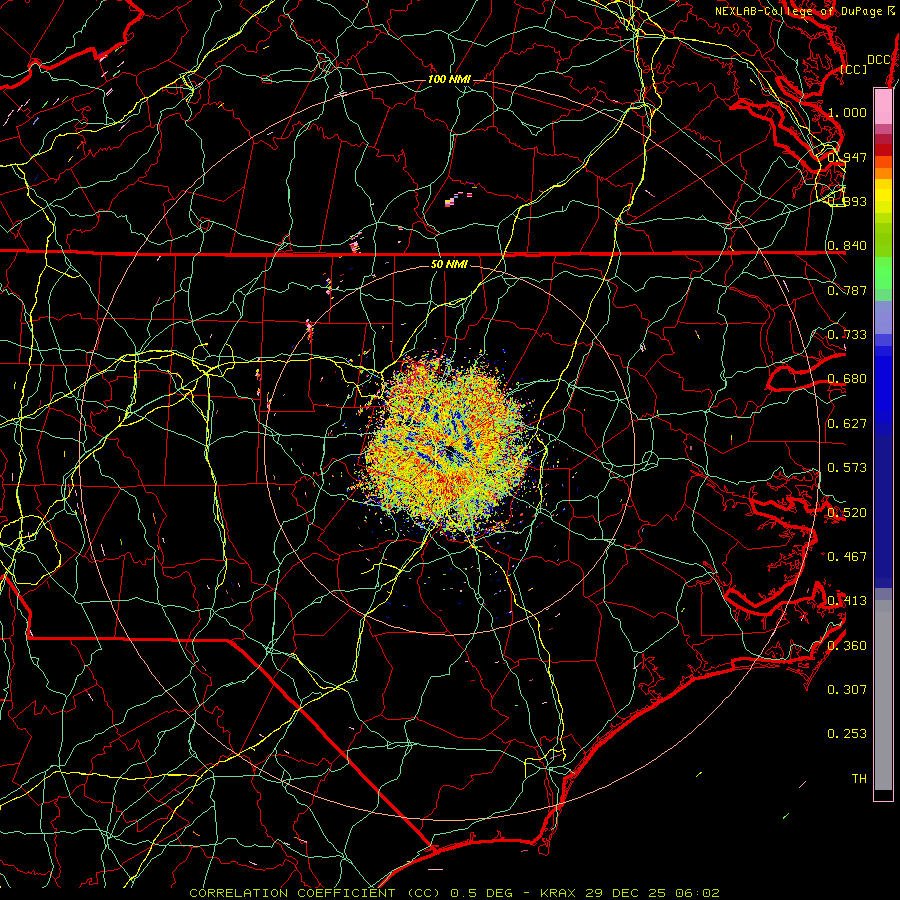Click the 0.733 scale value
Screen dimensions: 900x900
(847, 334)
